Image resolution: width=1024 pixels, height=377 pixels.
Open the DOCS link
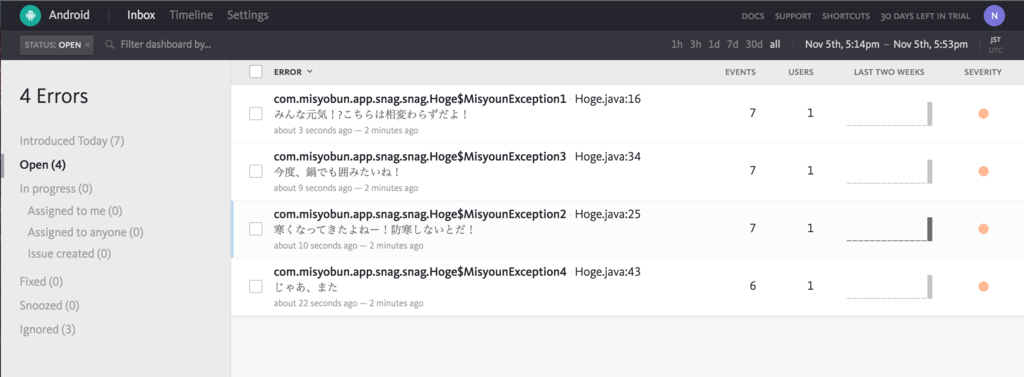pyautogui.click(x=753, y=16)
